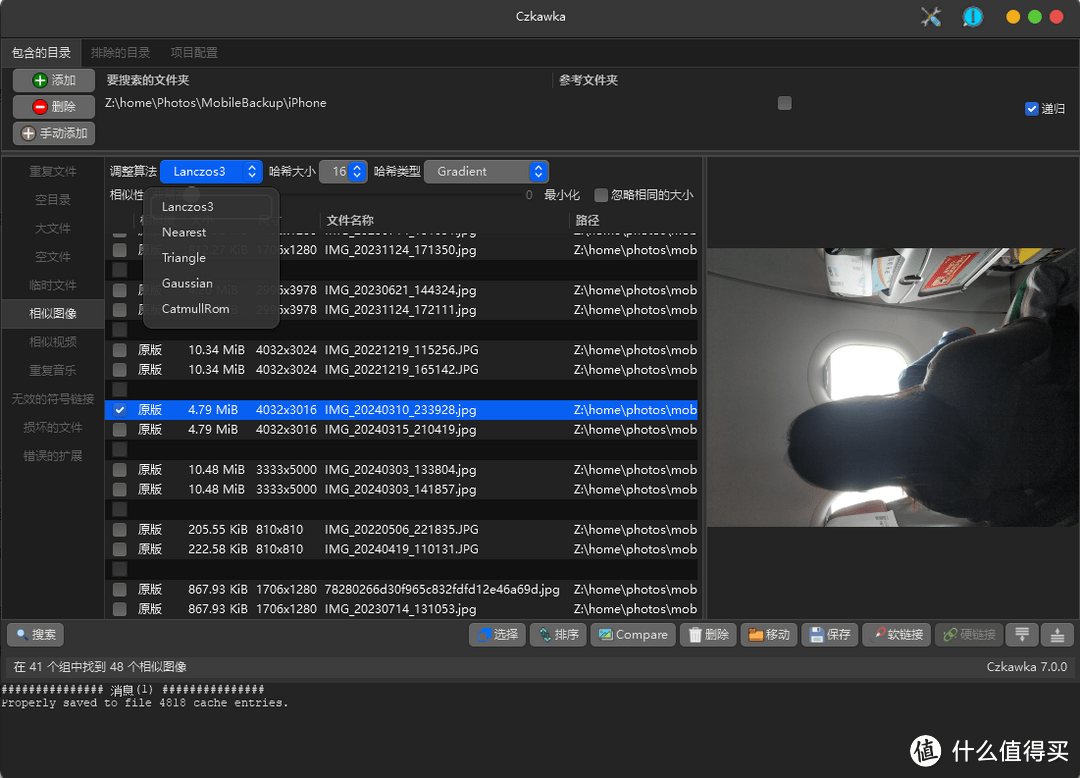Click the trash 删除 button in bottom toolbar
Screen dimensions: 1080x778
click(x=707, y=634)
